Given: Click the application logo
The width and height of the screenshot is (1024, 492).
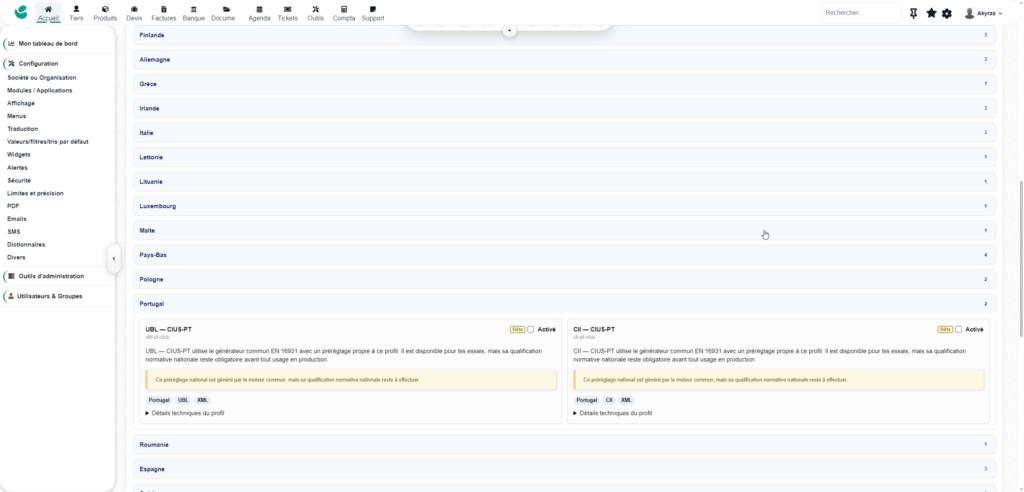Looking at the screenshot, I should point(21,12).
